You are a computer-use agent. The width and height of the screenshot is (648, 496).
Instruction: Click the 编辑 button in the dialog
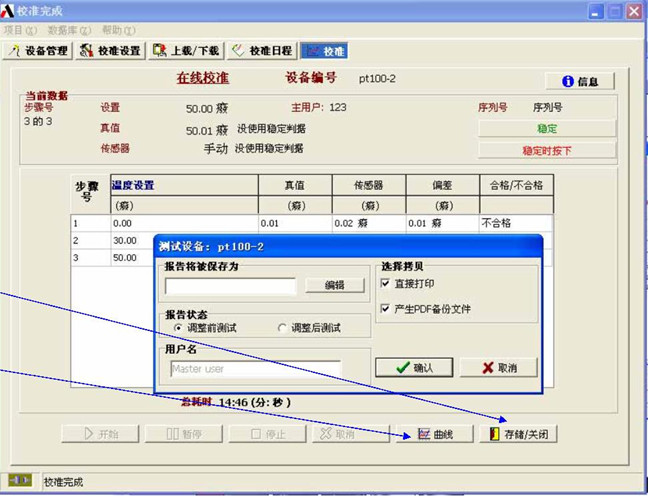click(x=335, y=285)
